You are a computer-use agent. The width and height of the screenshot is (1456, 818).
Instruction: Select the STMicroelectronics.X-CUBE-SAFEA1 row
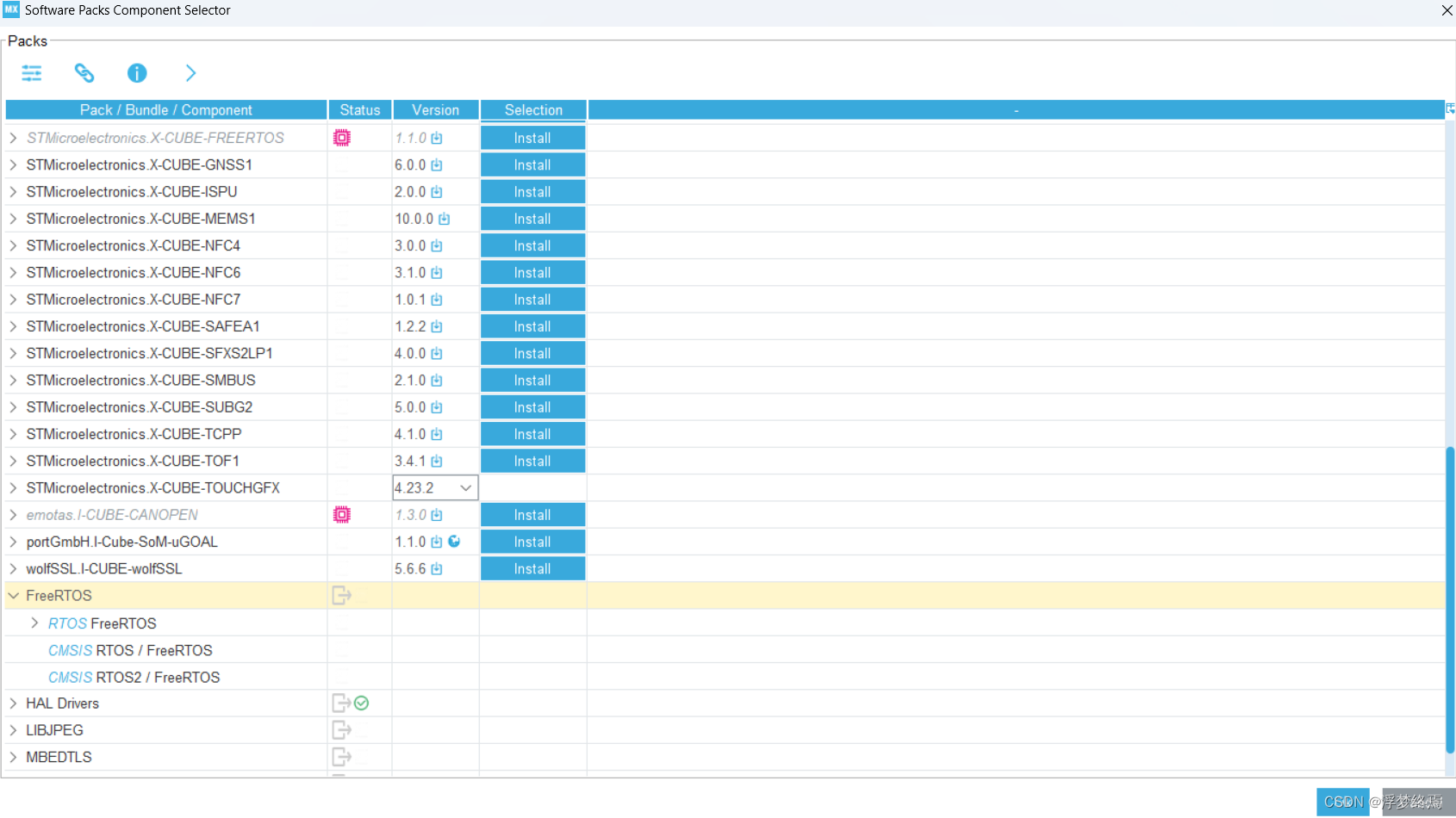725,326
